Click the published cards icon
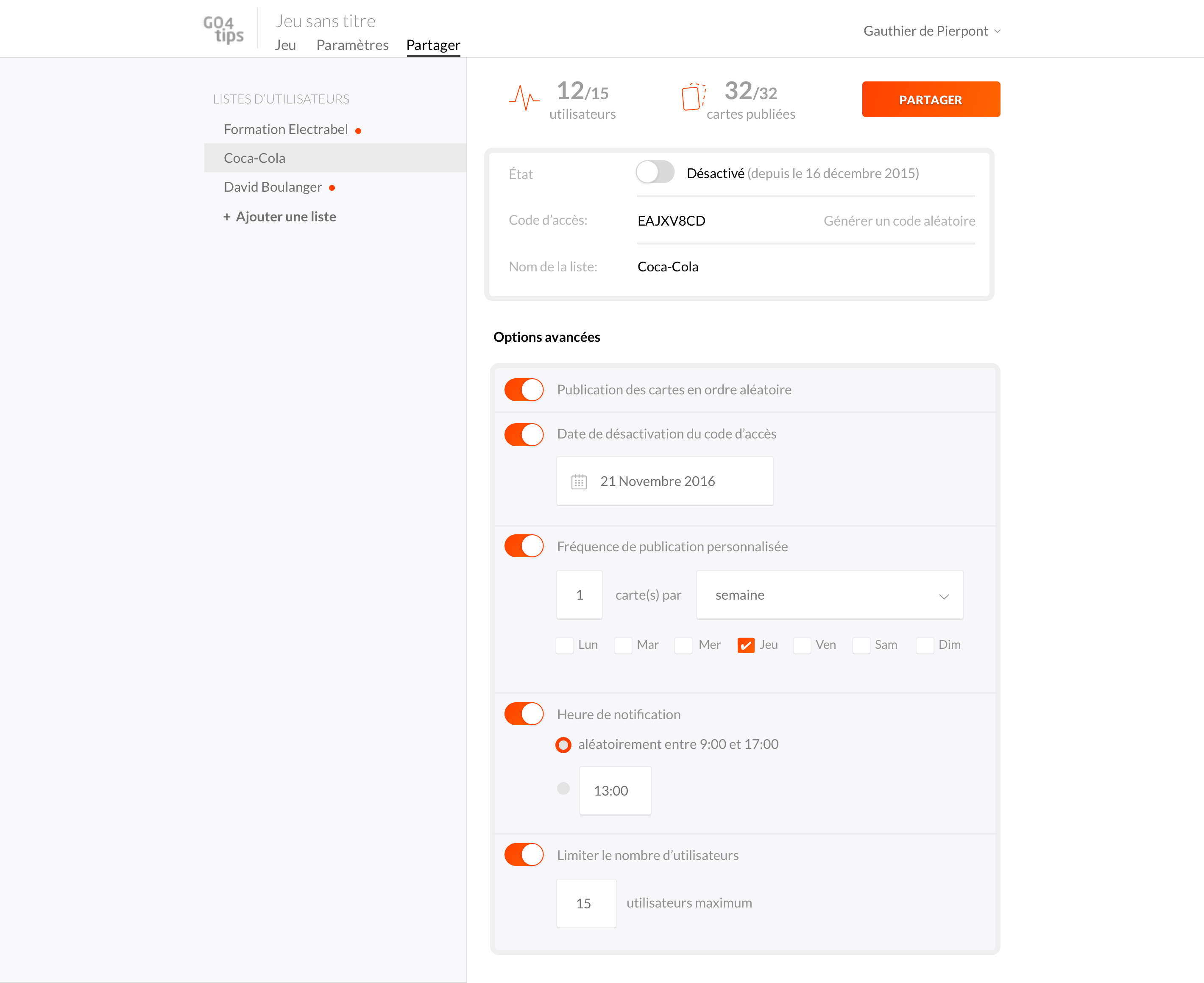The height and width of the screenshot is (983, 1204). (x=694, y=97)
